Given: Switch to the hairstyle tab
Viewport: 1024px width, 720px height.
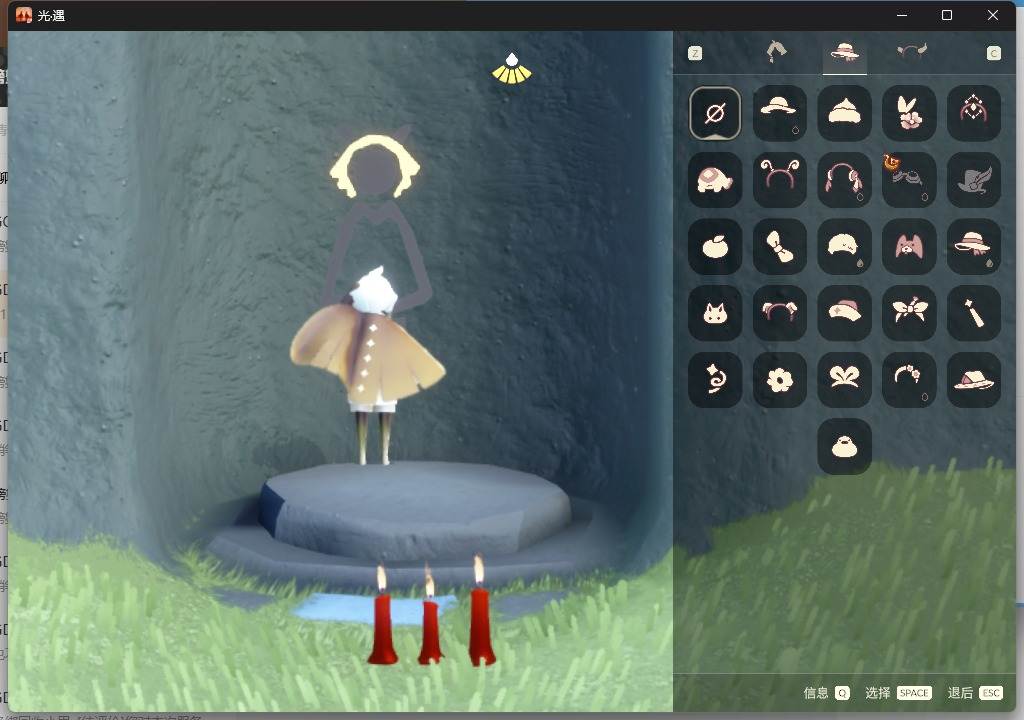Looking at the screenshot, I should tap(776, 52).
